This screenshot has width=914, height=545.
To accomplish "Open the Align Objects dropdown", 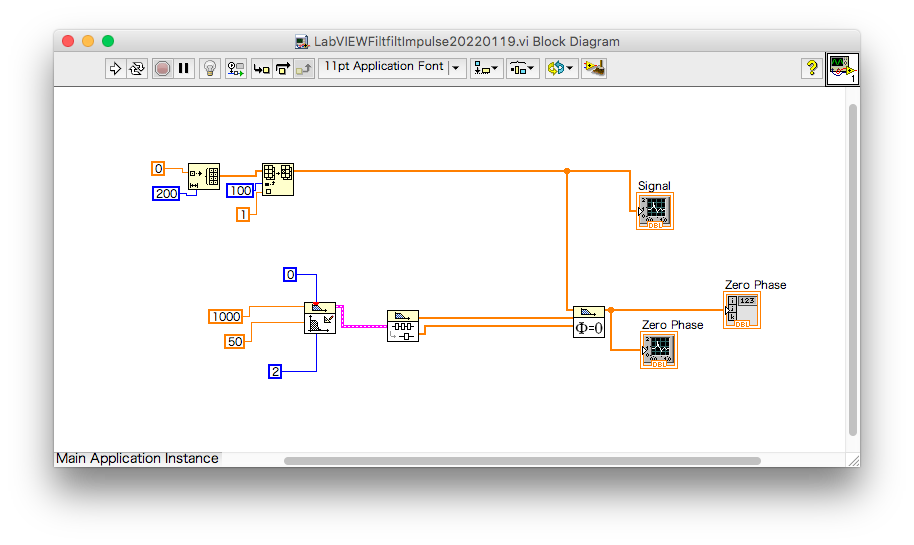I will pyautogui.click(x=486, y=69).
